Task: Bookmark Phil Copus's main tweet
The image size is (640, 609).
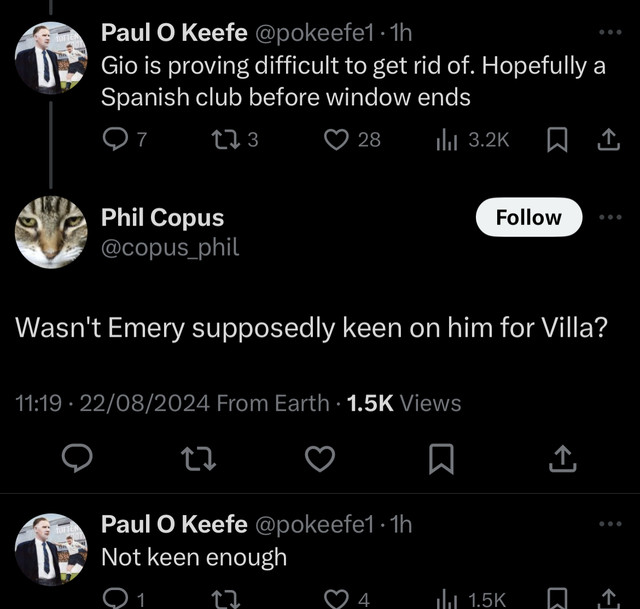Action: tap(441, 459)
